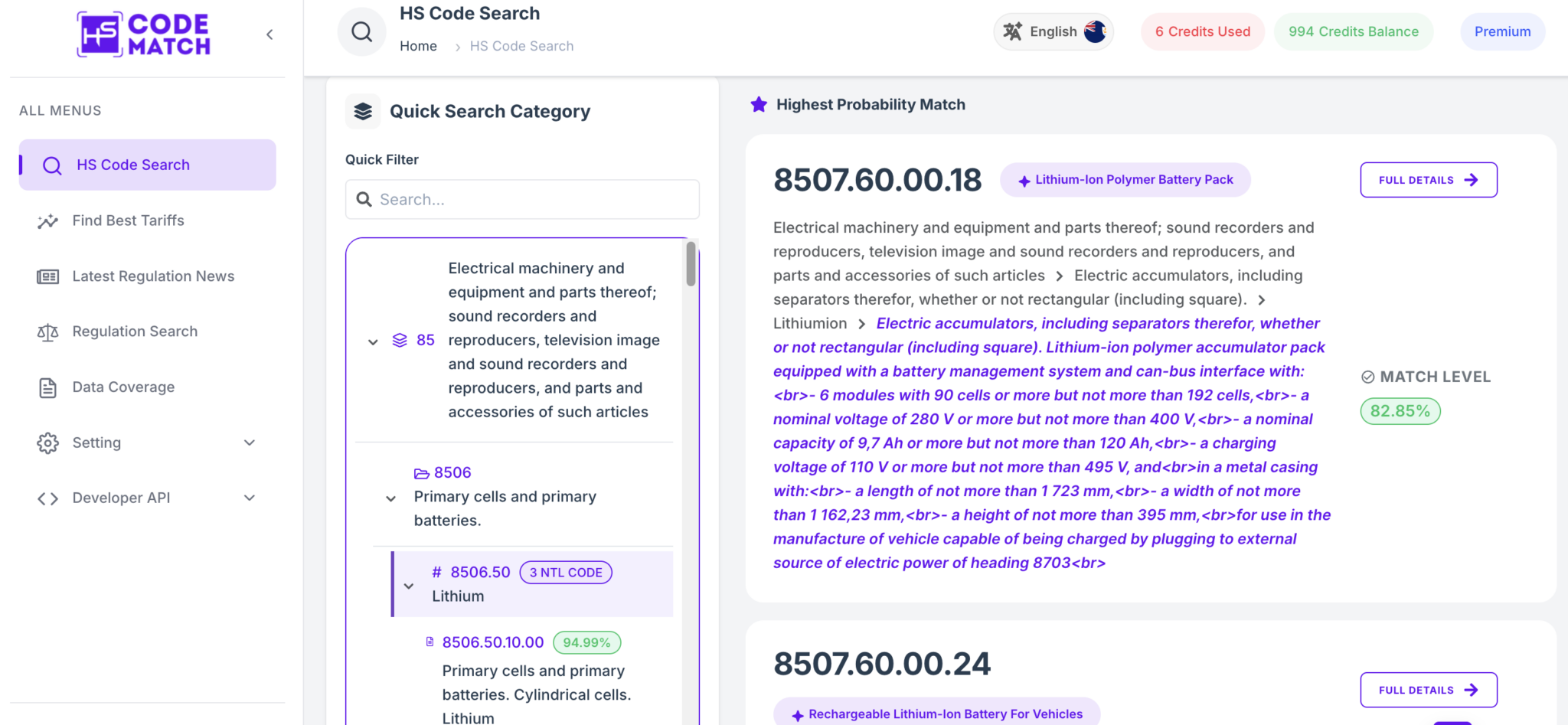Viewport: 1568px width, 725px height.
Task: Click the Lithium-Ion Polymer Battery Pack tag
Action: point(1125,180)
